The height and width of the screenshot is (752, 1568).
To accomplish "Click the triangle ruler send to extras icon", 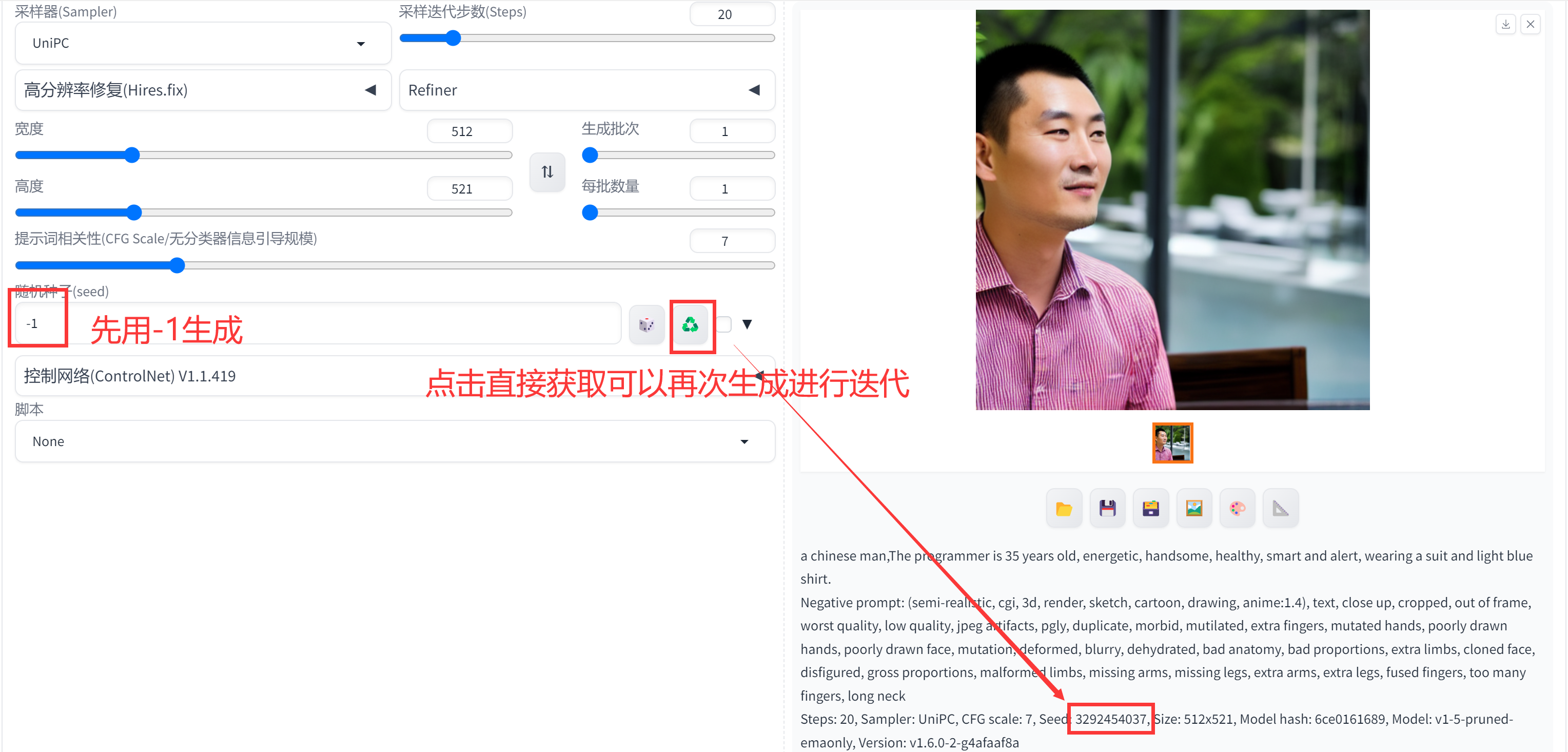I will pos(1281,509).
